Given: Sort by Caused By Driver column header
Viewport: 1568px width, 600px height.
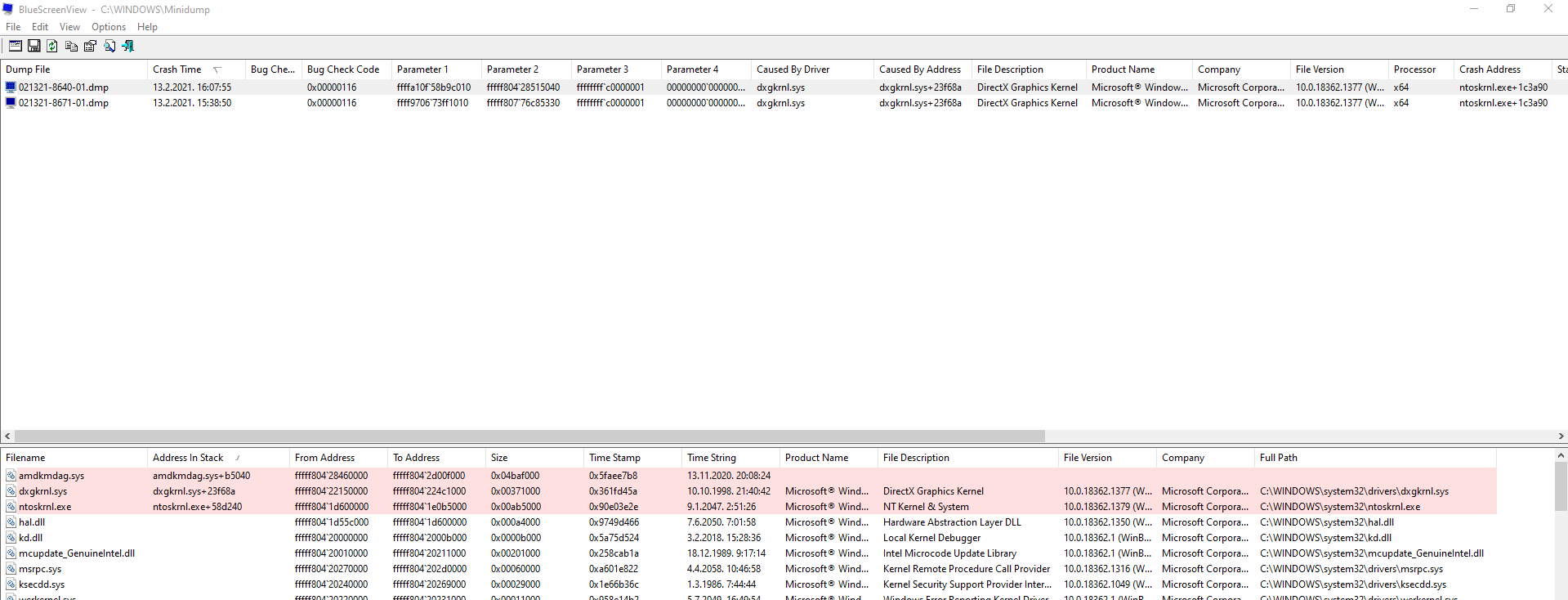Looking at the screenshot, I should 793,69.
